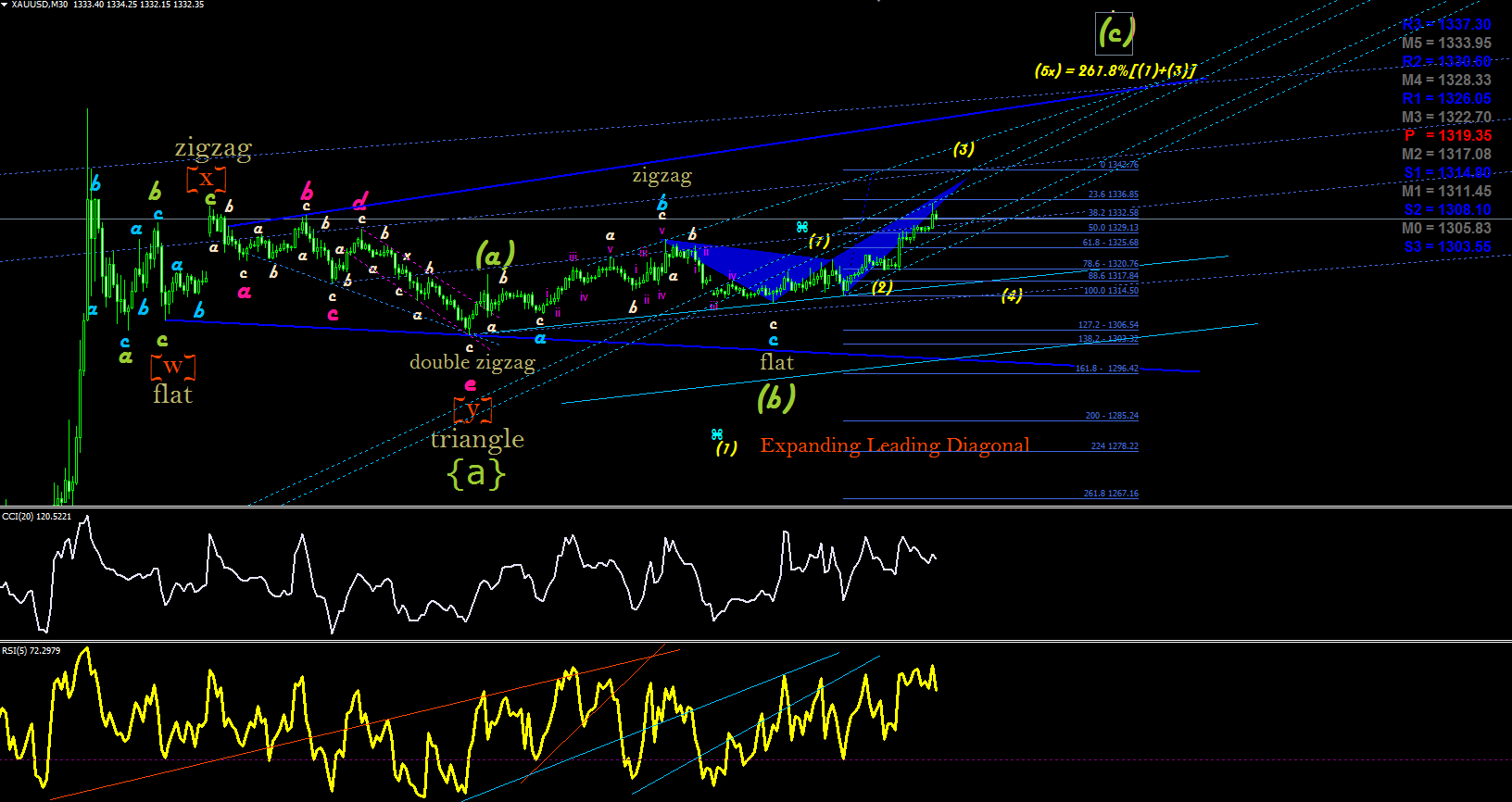This screenshot has width=1512, height=802.
Task: Select the yellow "(4)" wave label
Action: pyautogui.click(x=1012, y=295)
